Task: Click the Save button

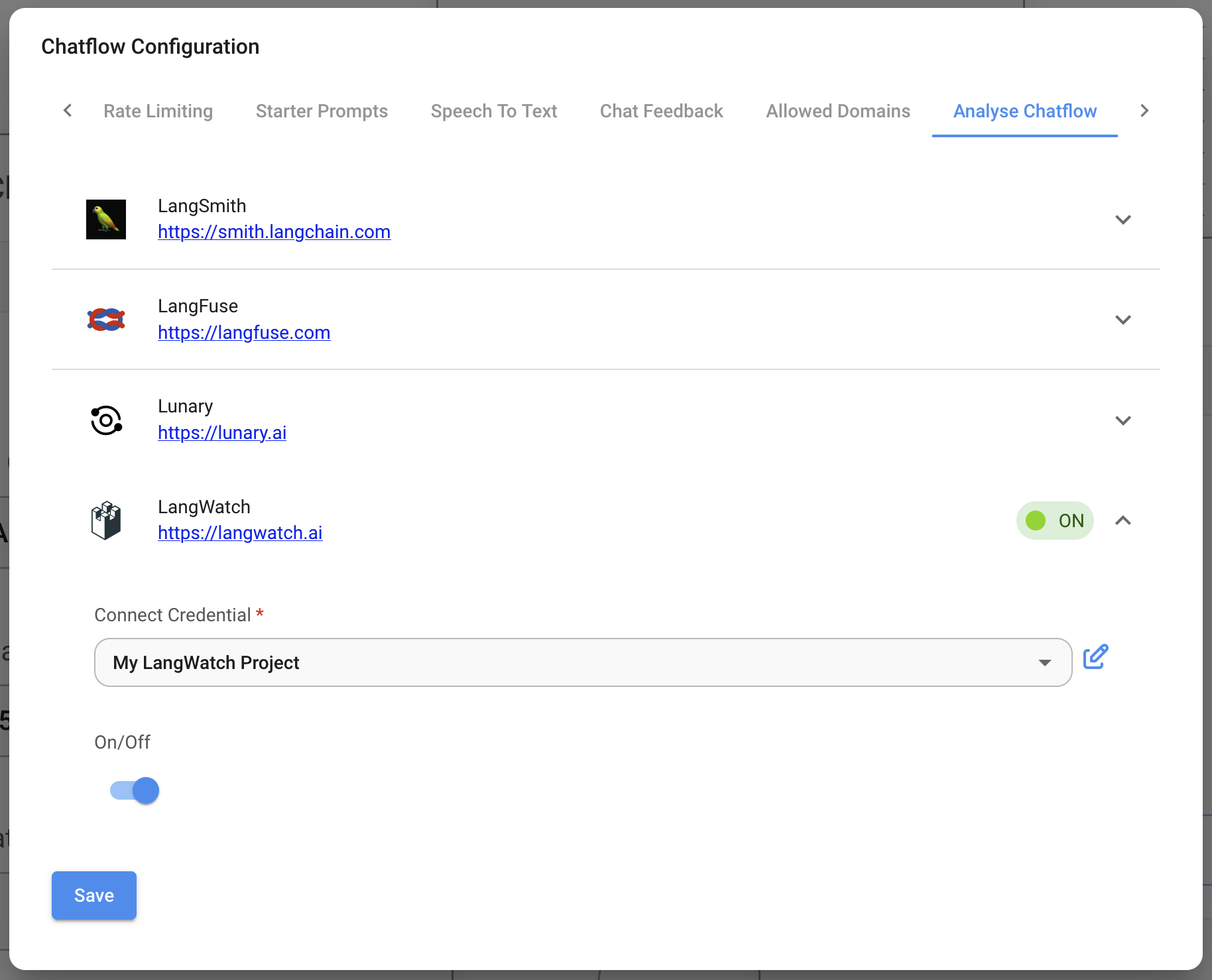Action: pos(94,895)
